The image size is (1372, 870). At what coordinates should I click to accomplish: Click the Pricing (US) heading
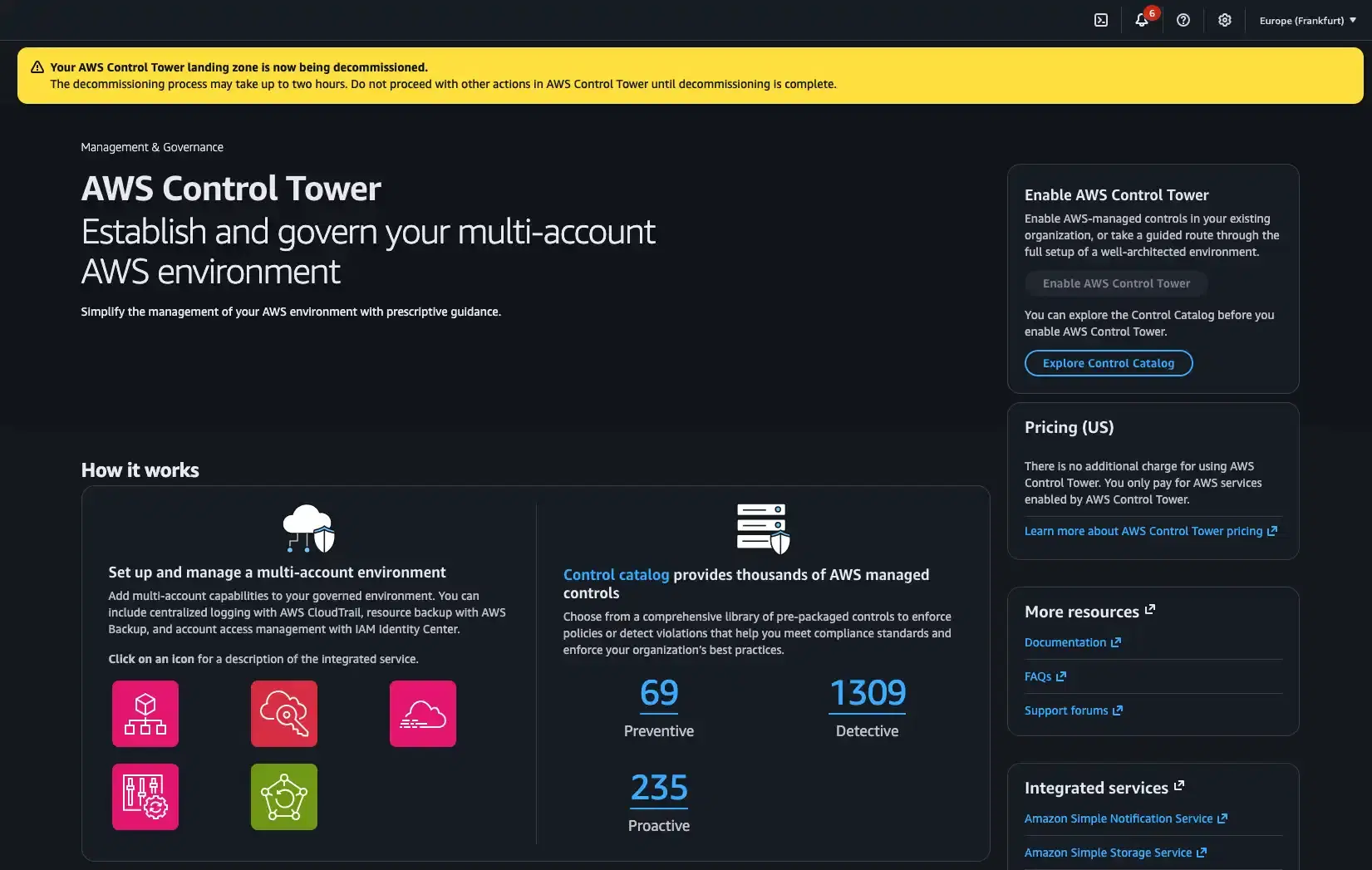click(1069, 427)
